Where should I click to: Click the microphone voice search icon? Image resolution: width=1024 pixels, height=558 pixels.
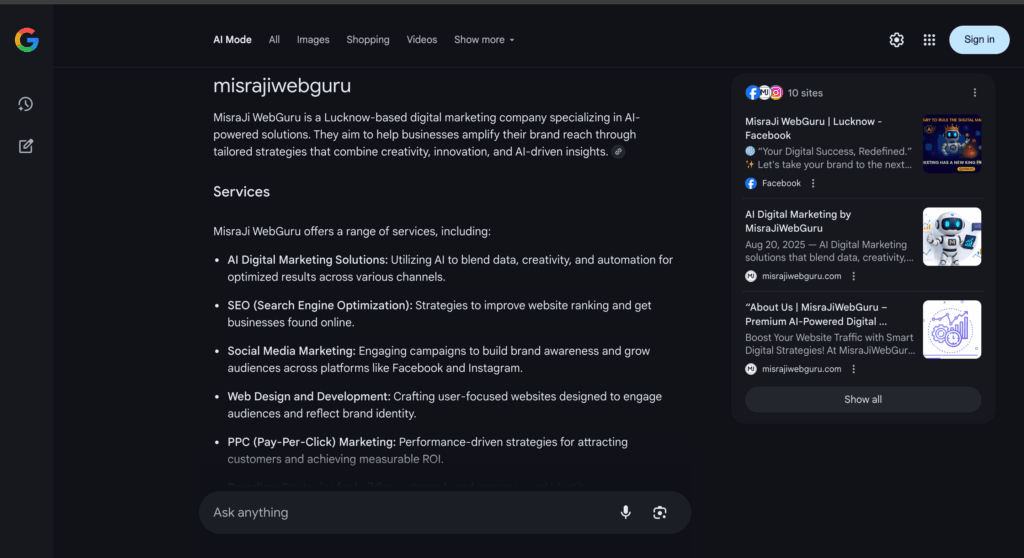click(x=626, y=512)
